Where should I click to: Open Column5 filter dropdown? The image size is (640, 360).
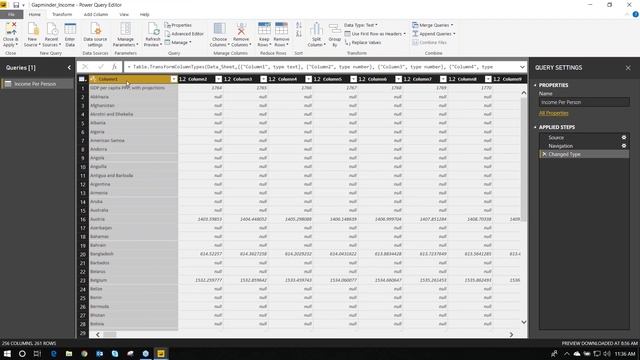tap(353, 79)
